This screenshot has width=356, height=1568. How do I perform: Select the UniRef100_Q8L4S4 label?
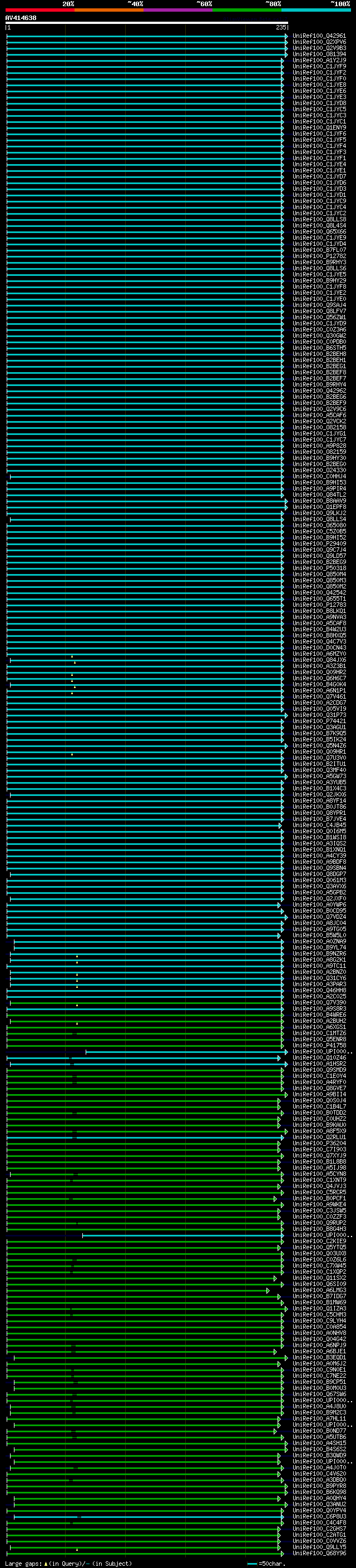coord(319,226)
